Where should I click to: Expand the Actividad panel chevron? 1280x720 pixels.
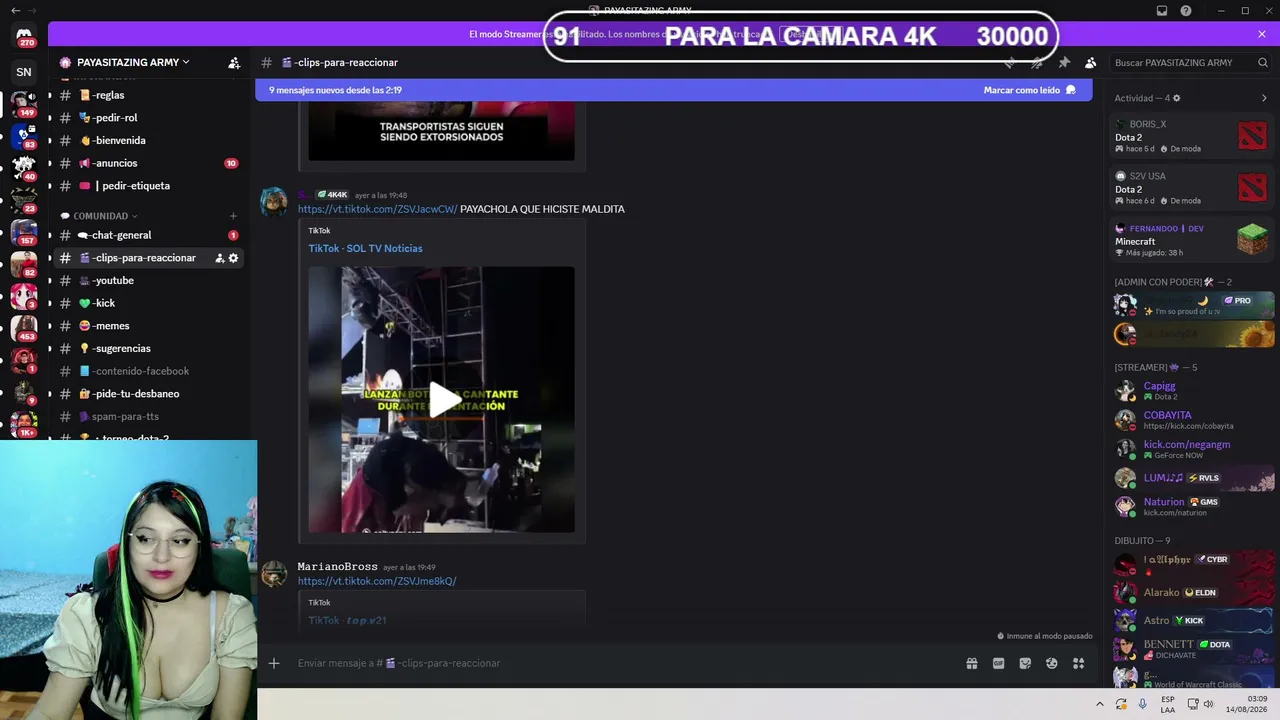tap(1264, 98)
